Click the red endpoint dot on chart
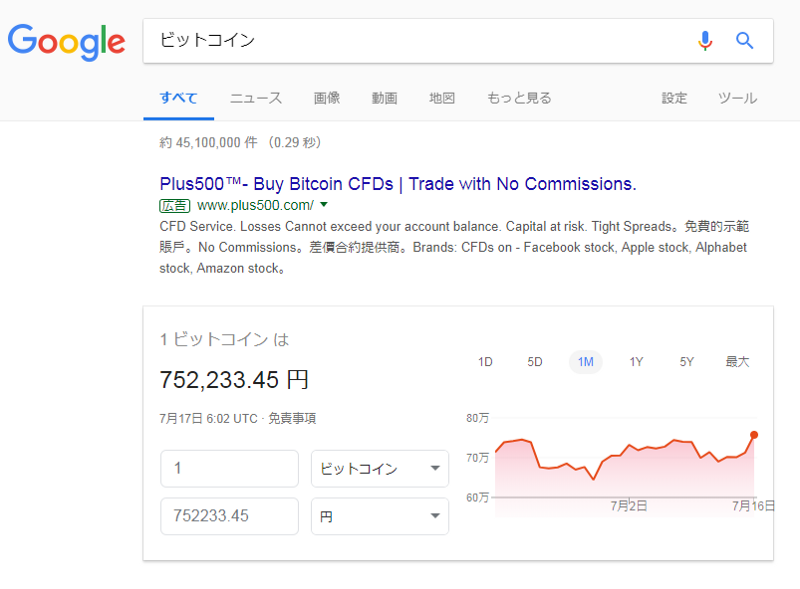This screenshot has height=589, width=800. pos(754,435)
